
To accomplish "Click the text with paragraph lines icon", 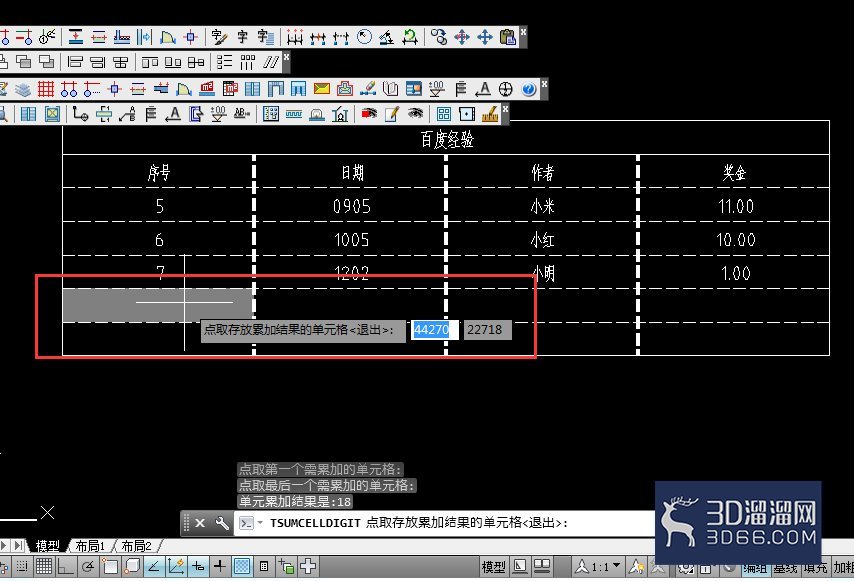I will 265,37.
